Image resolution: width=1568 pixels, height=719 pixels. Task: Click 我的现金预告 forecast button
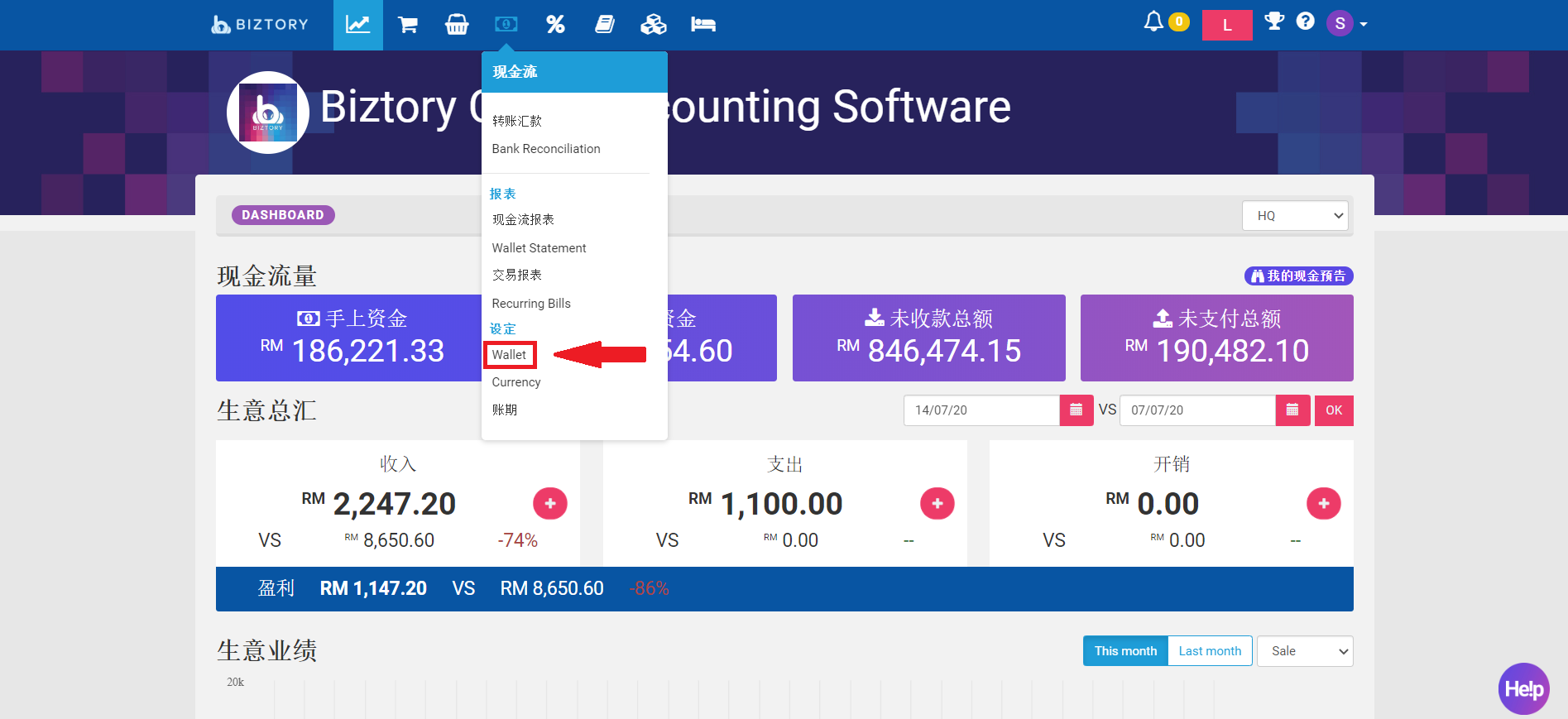tap(1298, 276)
